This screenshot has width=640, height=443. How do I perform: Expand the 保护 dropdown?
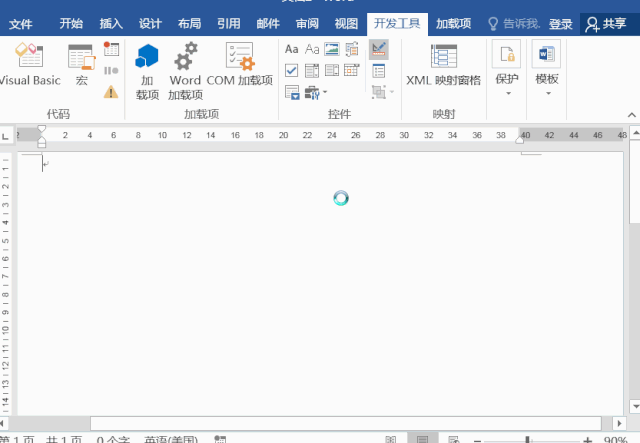[507, 68]
